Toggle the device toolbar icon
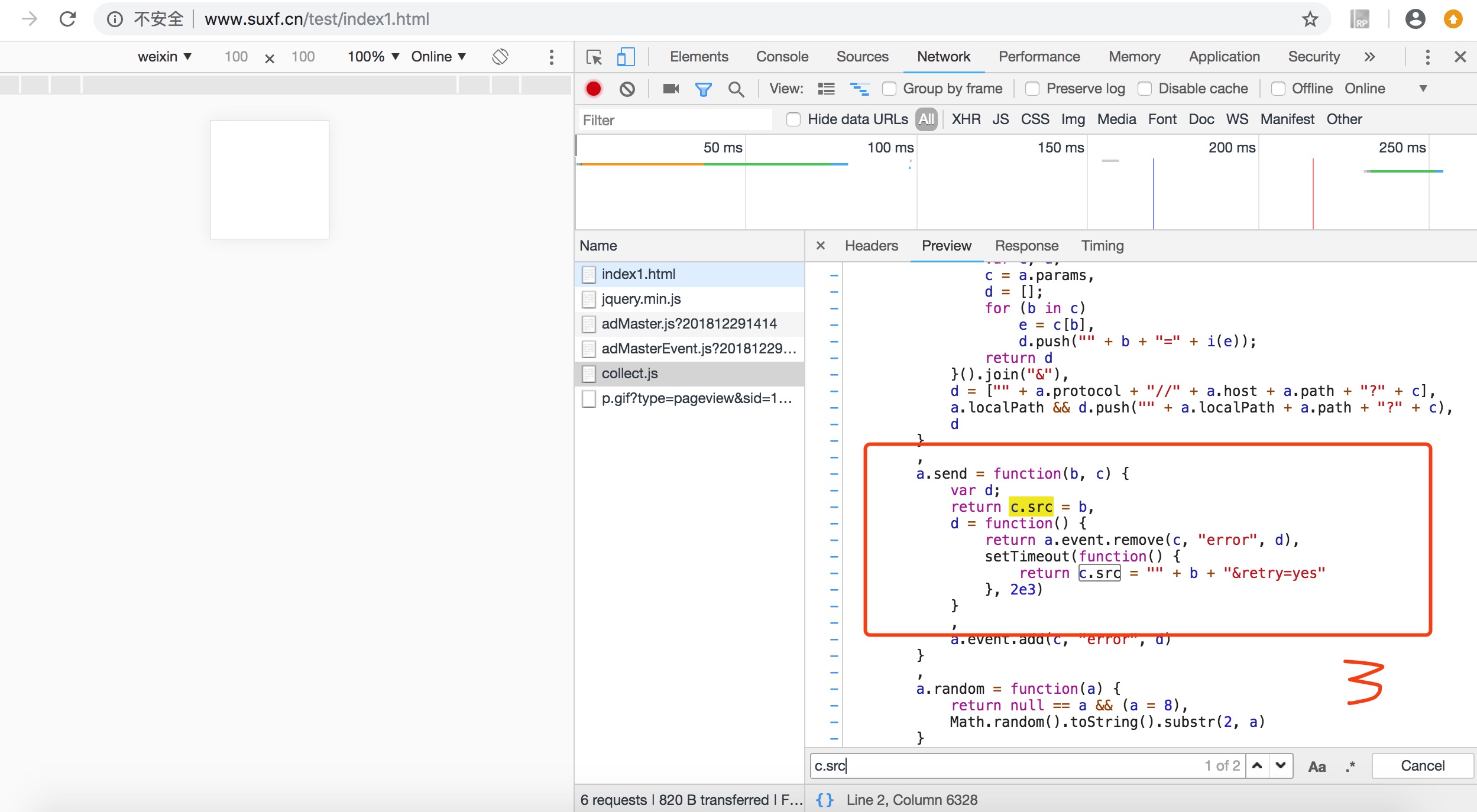The width and height of the screenshot is (1477, 812). (626, 57)
